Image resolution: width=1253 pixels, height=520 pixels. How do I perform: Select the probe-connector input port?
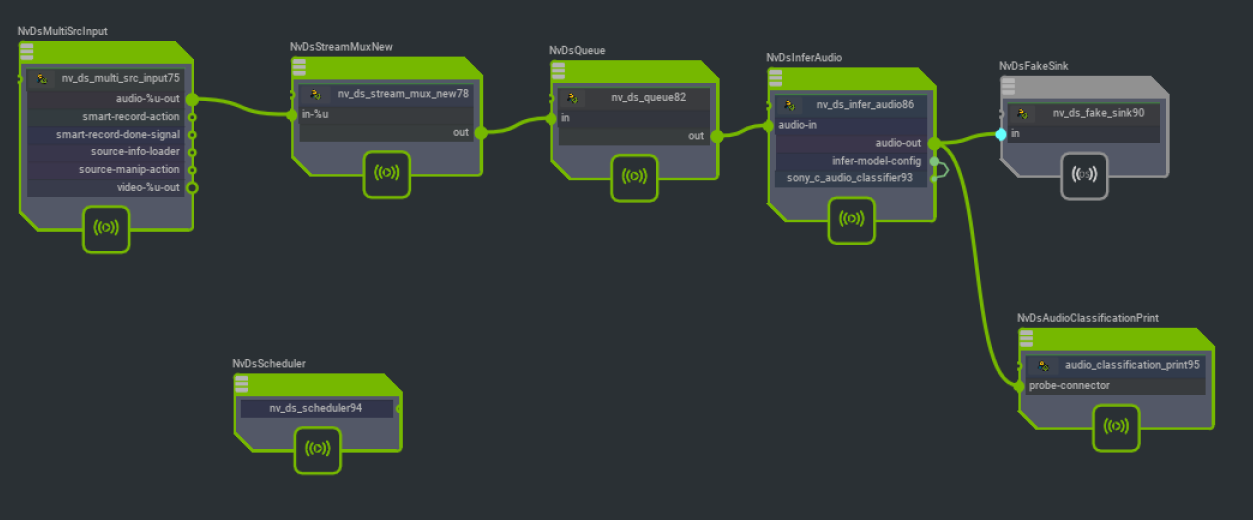pos(1019,386)
